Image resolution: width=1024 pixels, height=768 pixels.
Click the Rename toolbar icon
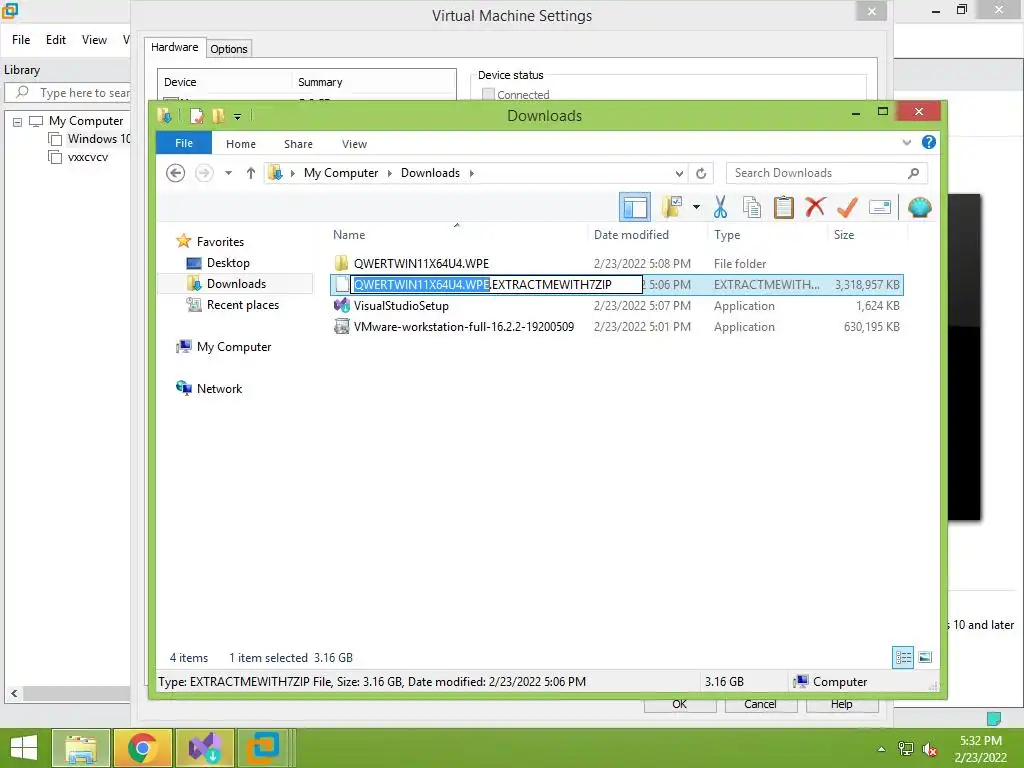coord(880,208)
